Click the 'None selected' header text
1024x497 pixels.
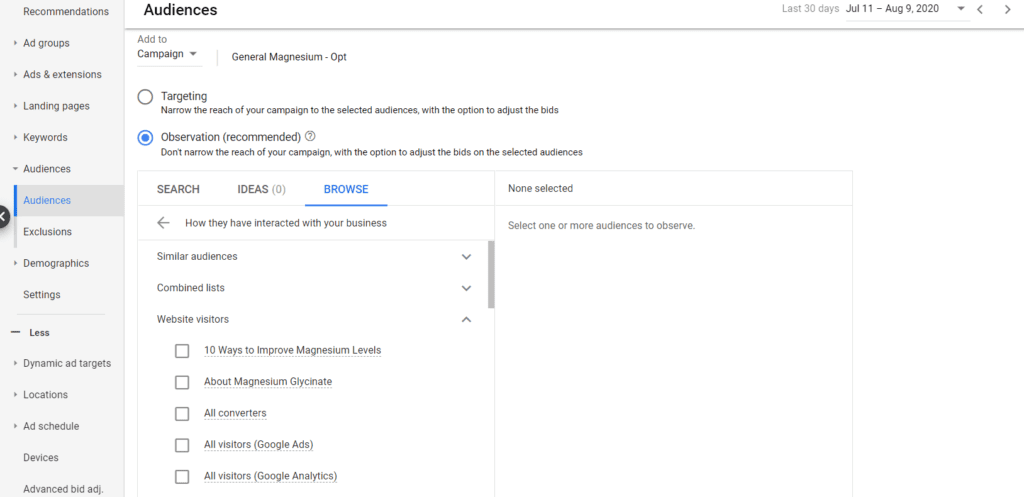click(x=540, y=189)
